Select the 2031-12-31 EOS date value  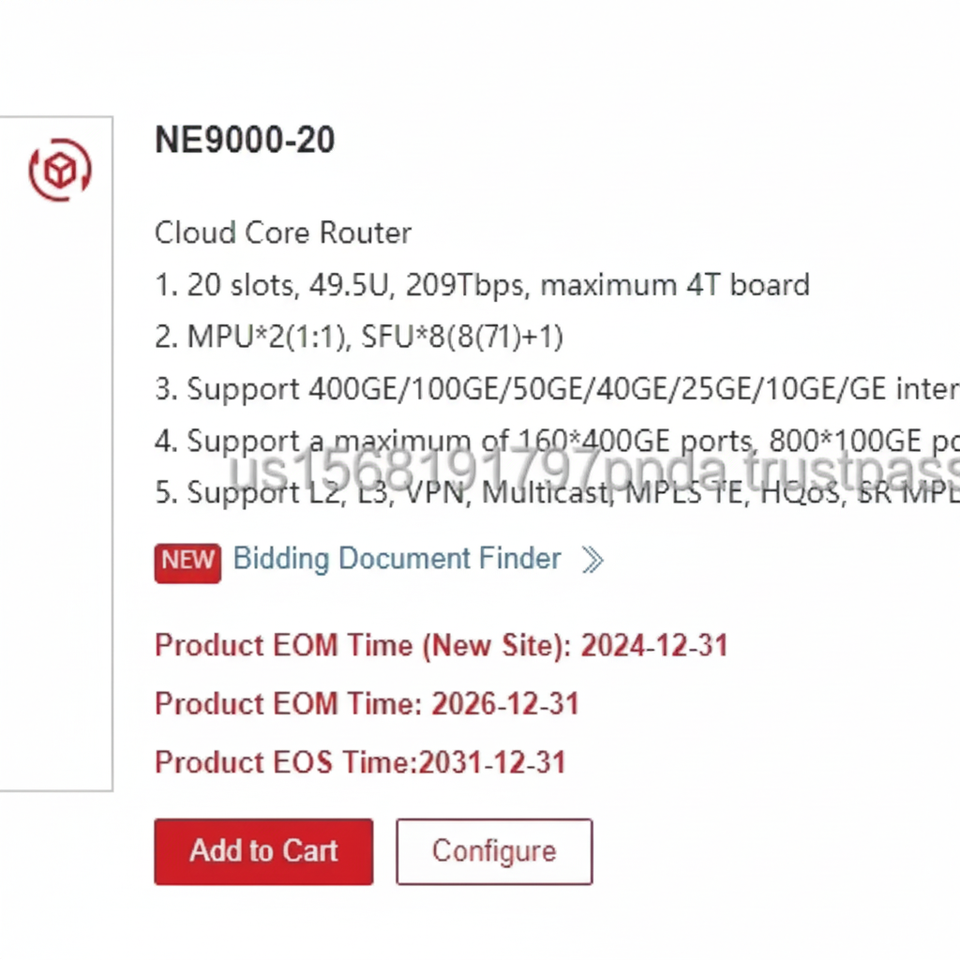[493, 763]
